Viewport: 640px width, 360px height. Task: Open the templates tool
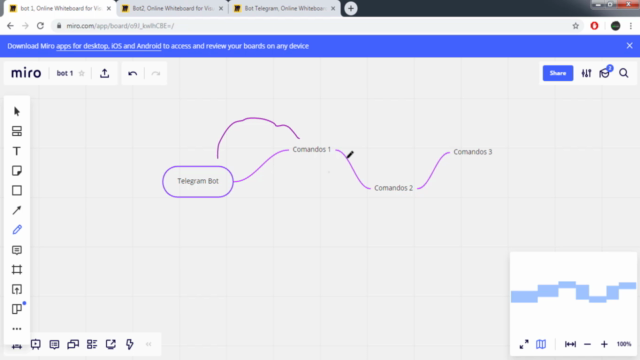17,131
